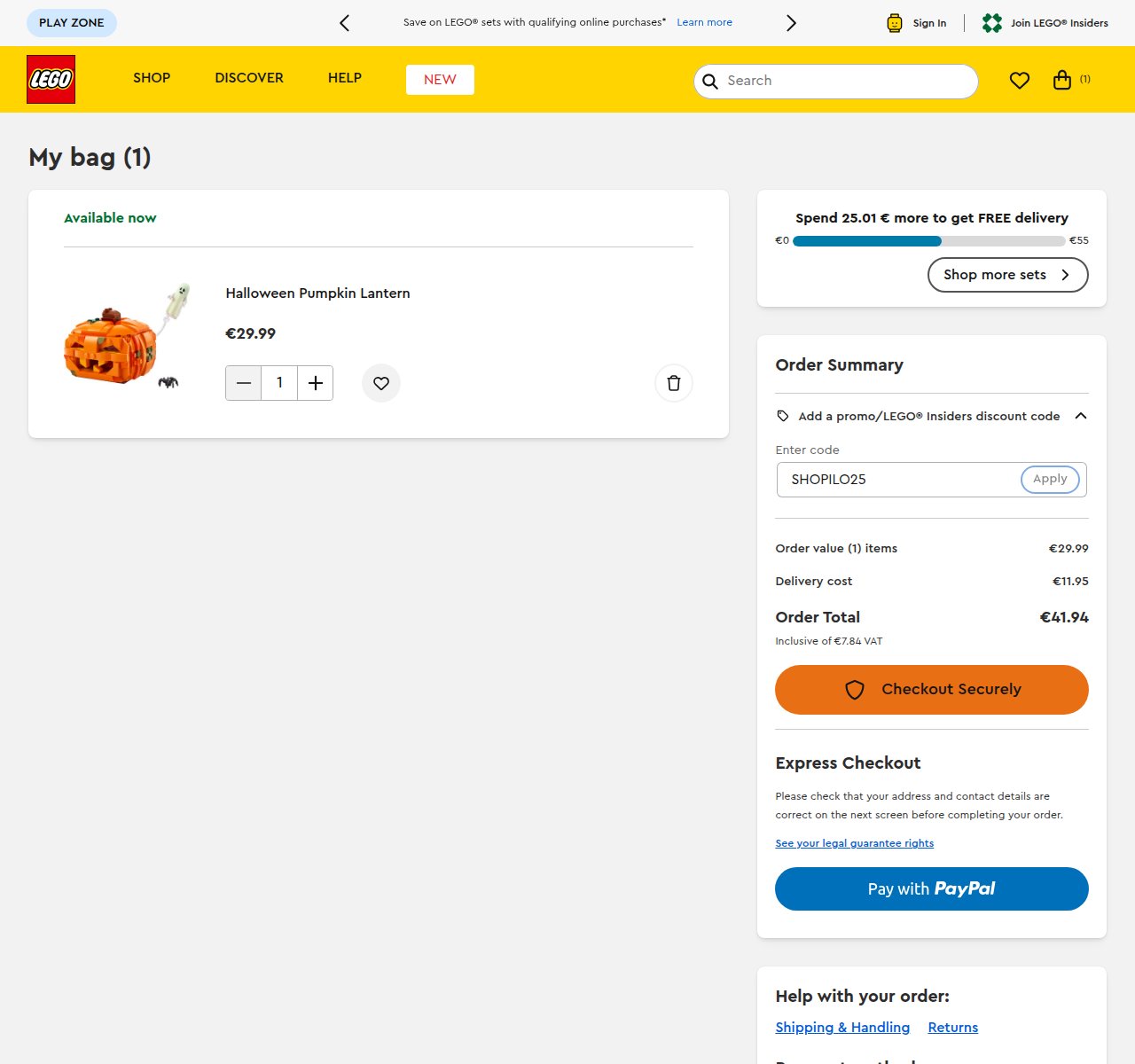Screen dimensions: 1135x1064
Task: Click Shop more sets button
Action: click(1008, 275)
